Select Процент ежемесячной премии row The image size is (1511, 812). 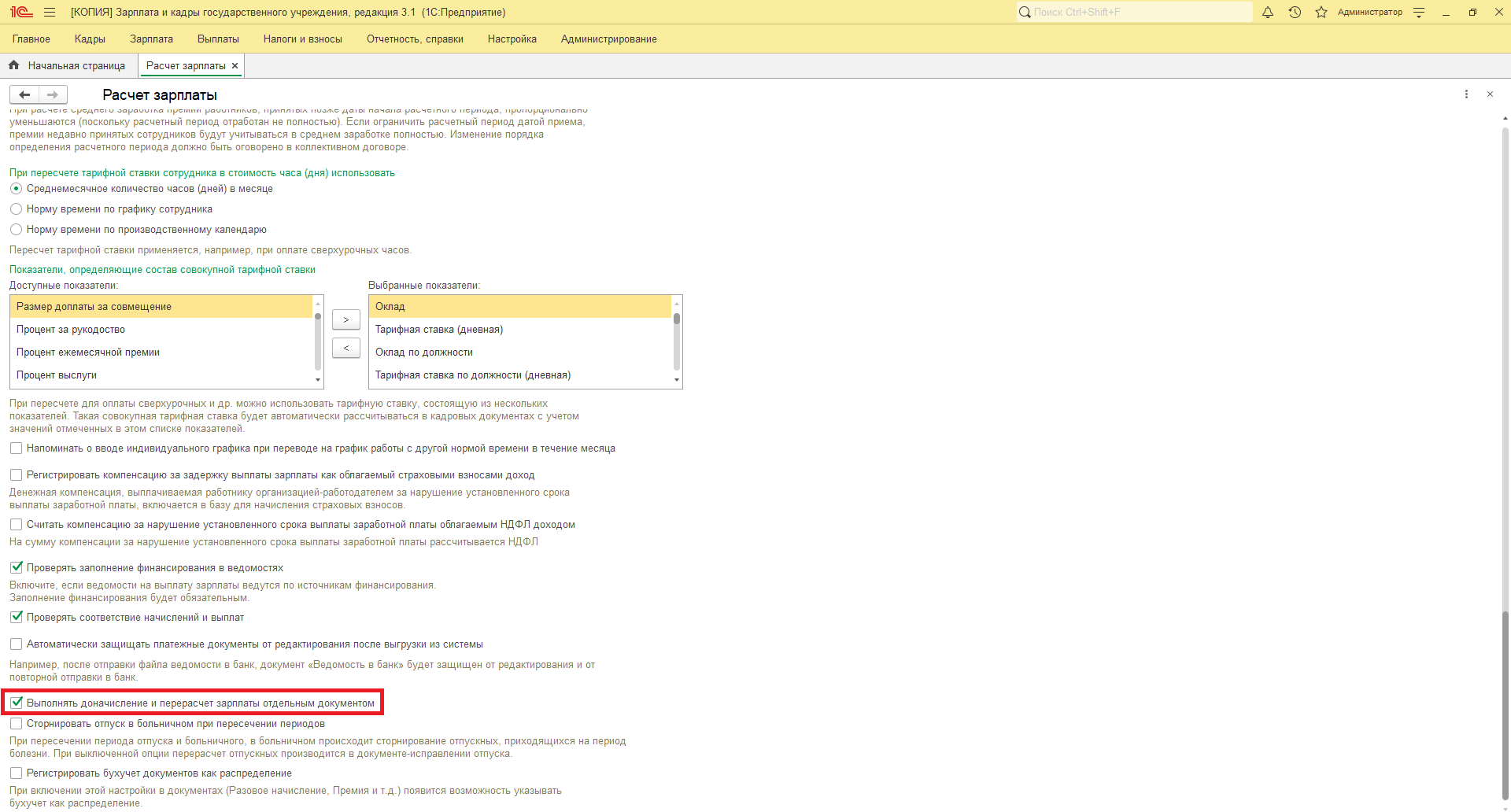pyautogui.click(x=161, y=352)
